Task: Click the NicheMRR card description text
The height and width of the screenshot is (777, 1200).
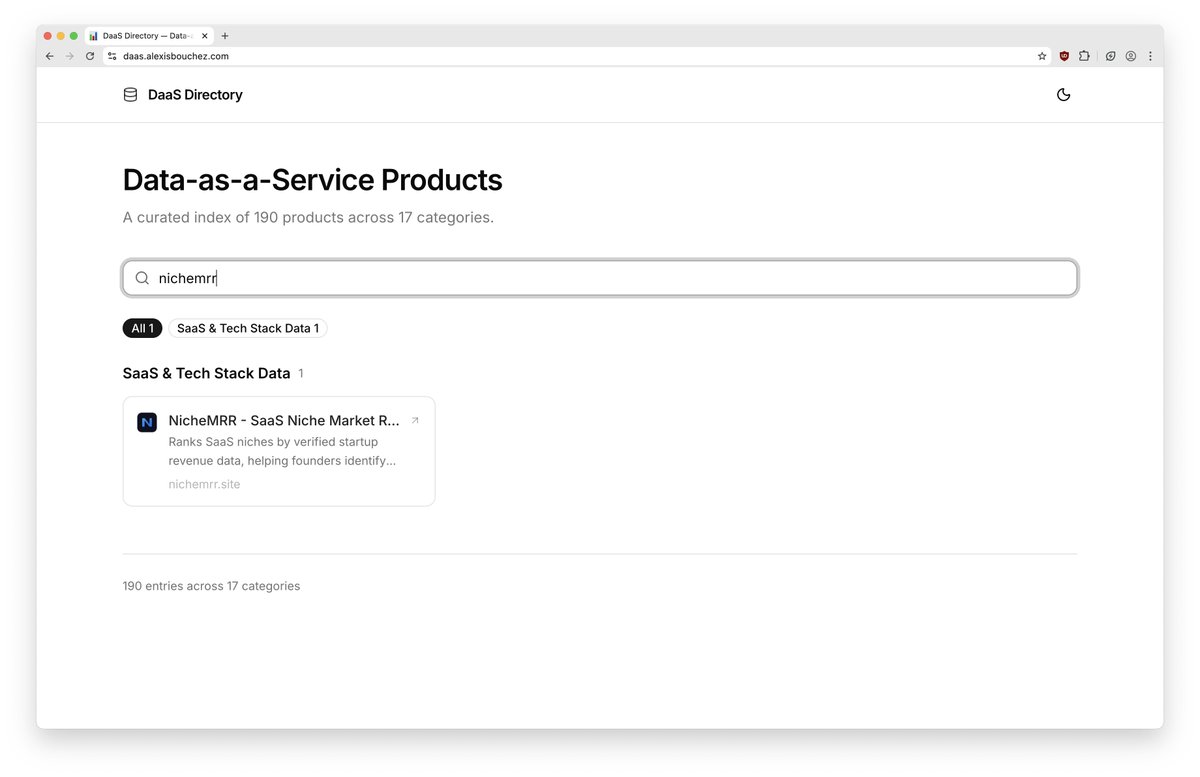Action: click(283, 451)
